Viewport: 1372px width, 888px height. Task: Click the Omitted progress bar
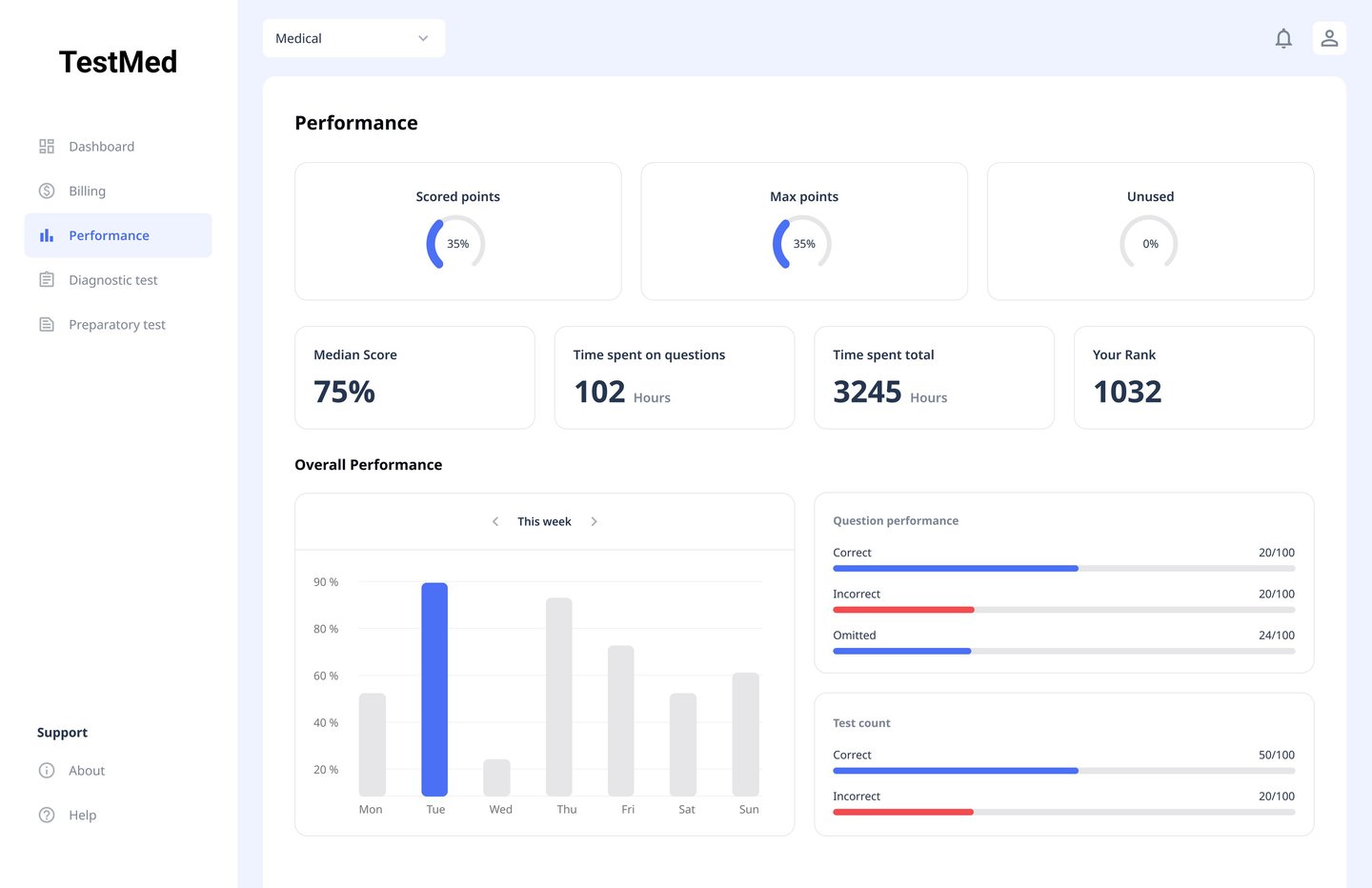pyautogui.click(x=1063, y=651)
